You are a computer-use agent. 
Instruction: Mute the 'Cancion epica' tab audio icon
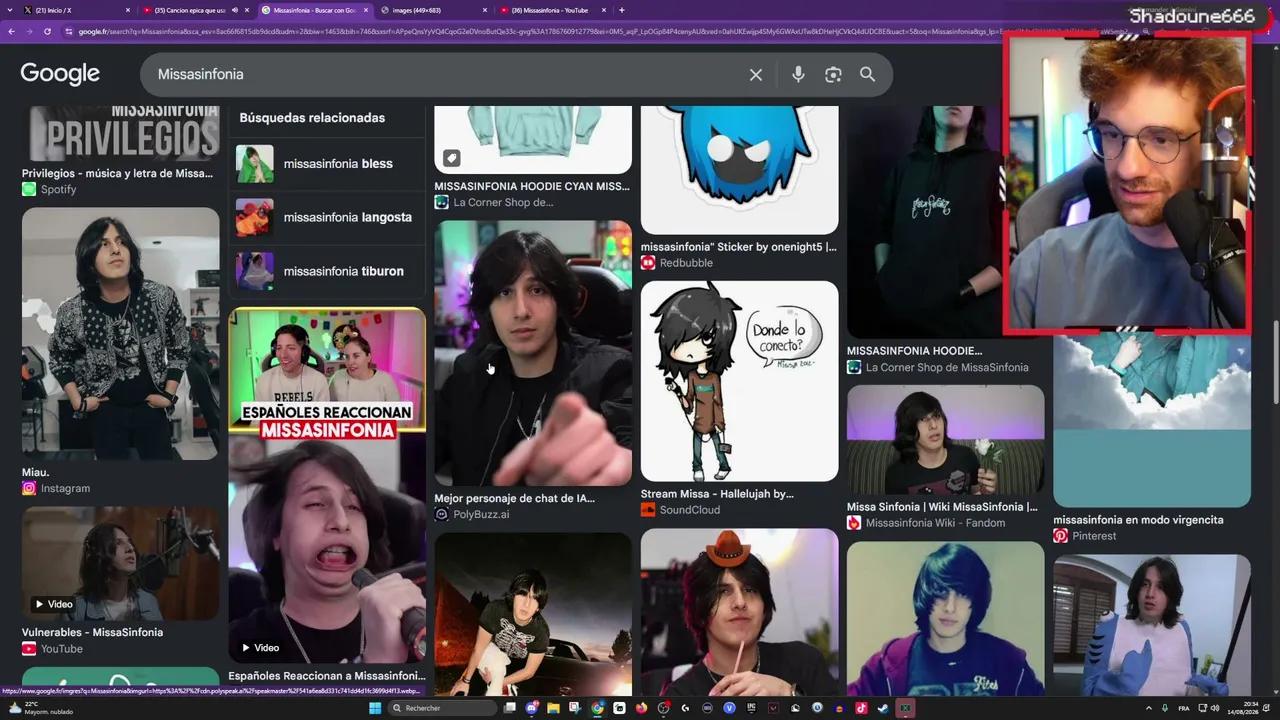pyautogui.click(x=235, y=10)
